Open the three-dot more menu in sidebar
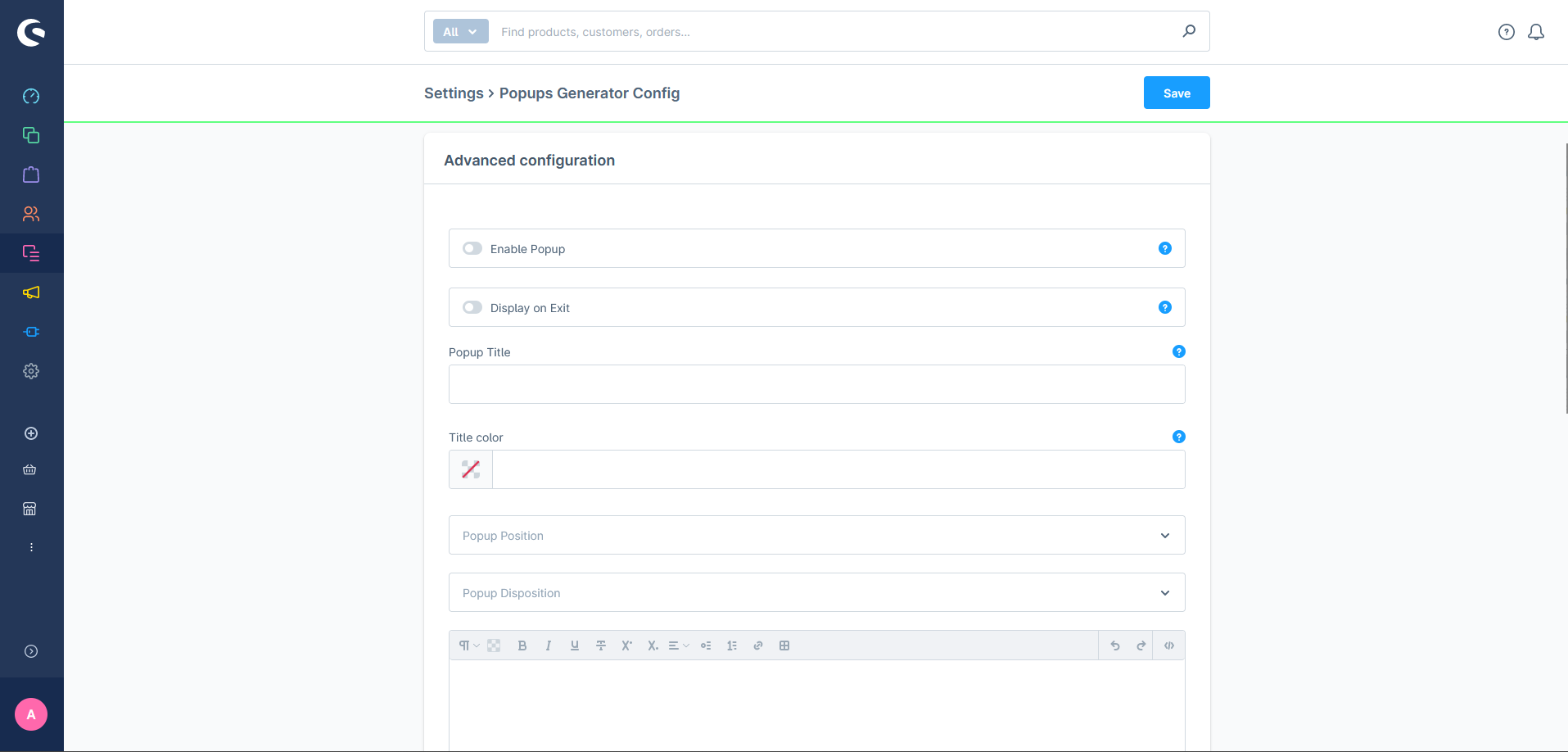This screenshot has height=752, width=1568. tap(31, 547)
